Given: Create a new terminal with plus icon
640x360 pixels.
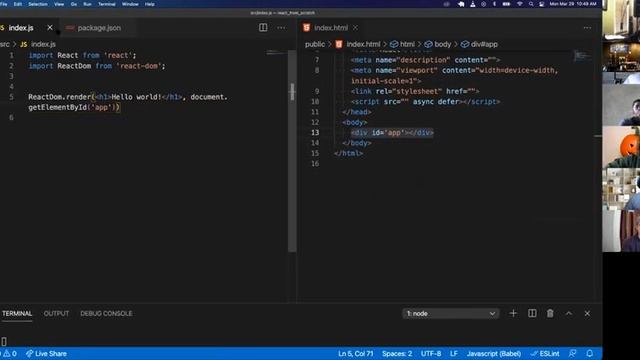Looking at the screenshot, I should tap(513, 313).
